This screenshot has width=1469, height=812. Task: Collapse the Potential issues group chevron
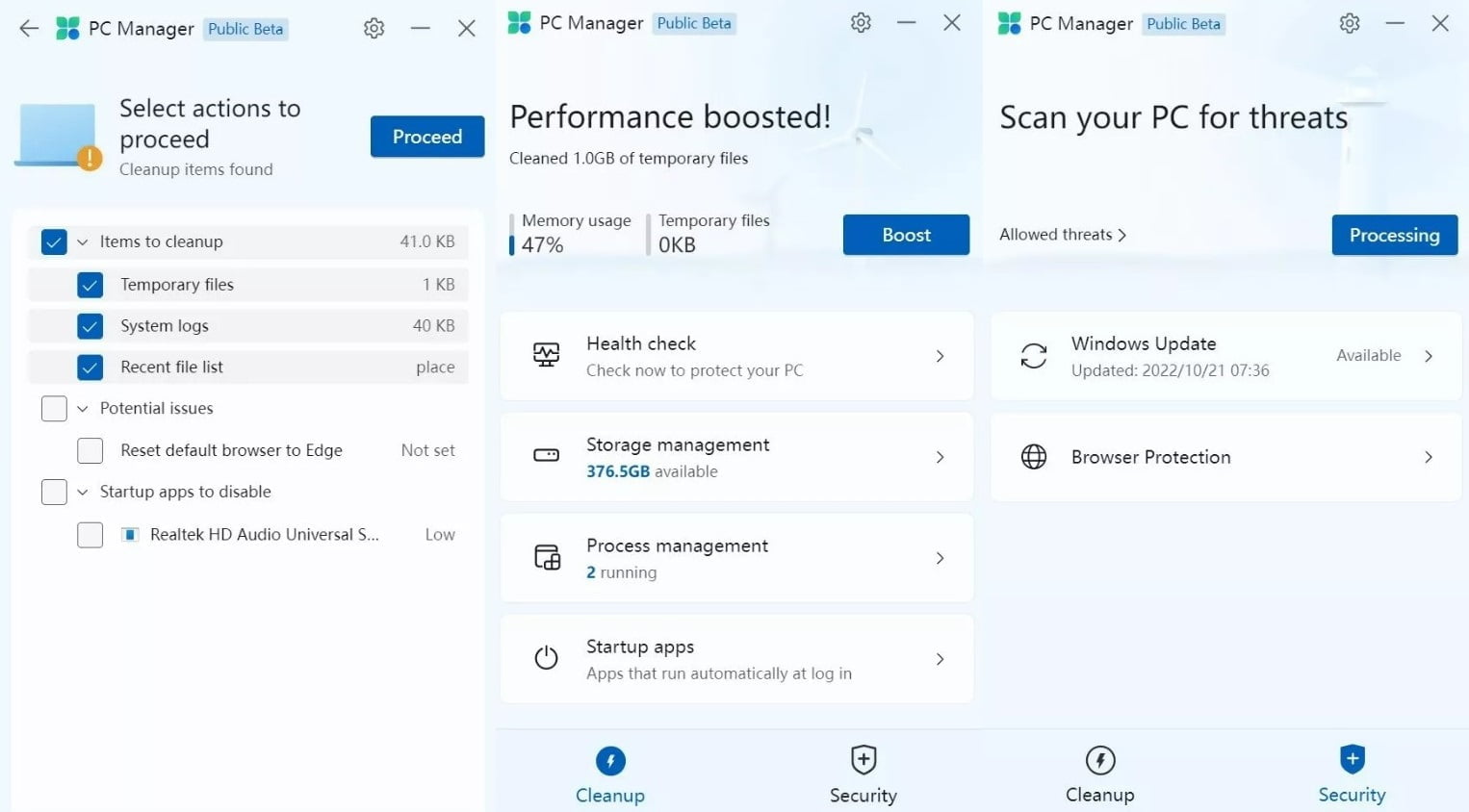(x=82, y=409)
